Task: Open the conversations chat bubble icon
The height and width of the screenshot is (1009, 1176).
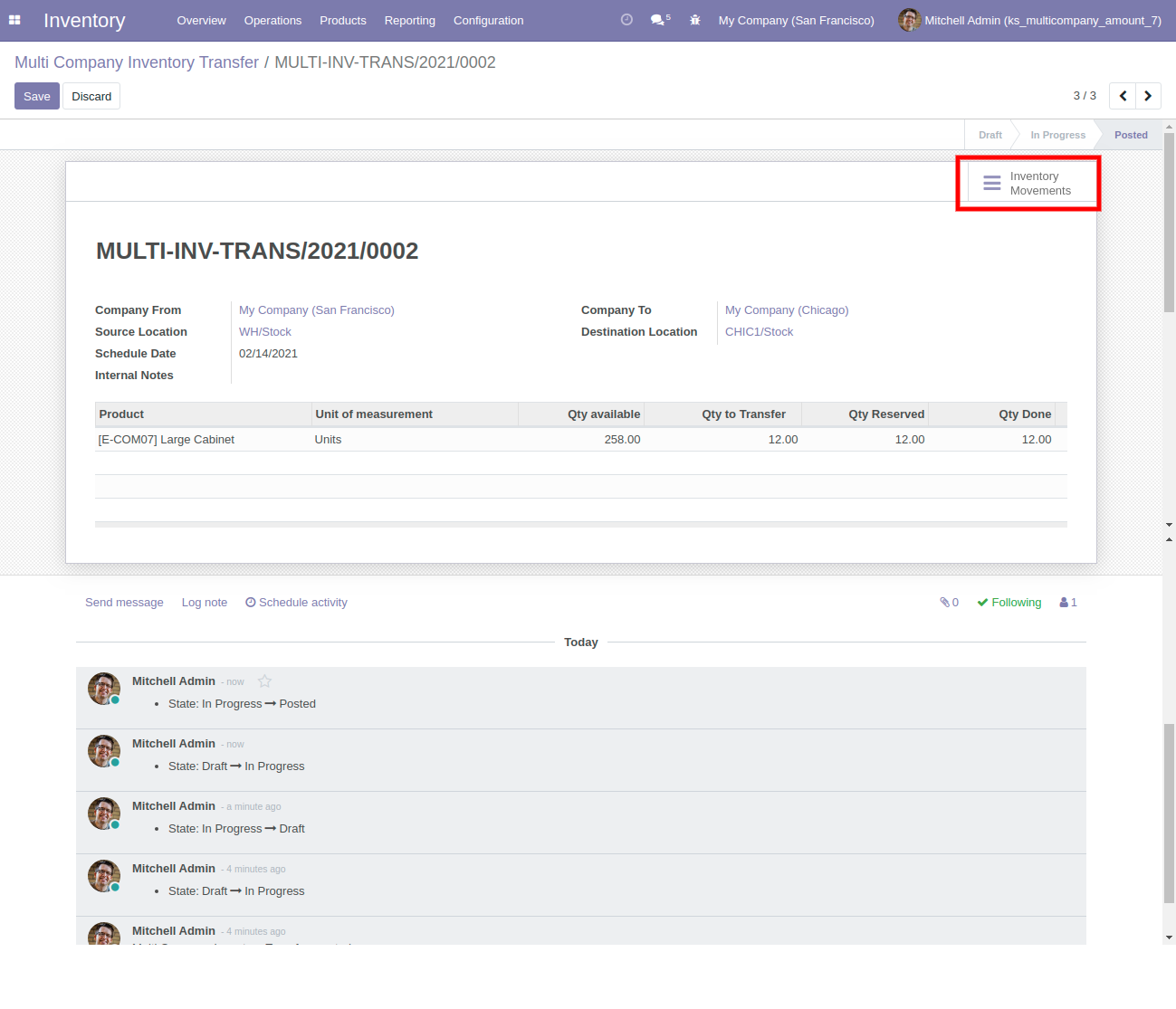Action: click(659, 20)
